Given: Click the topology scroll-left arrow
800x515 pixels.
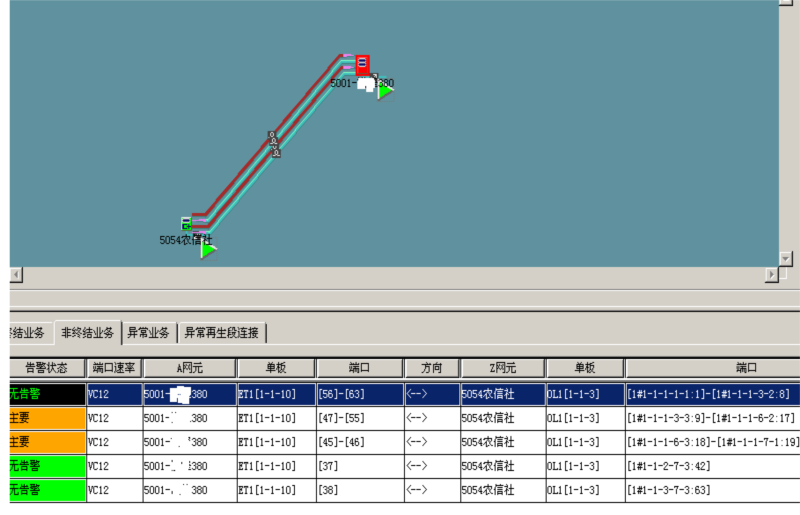Looking at the screenshot, I should (x=15, y=274).
